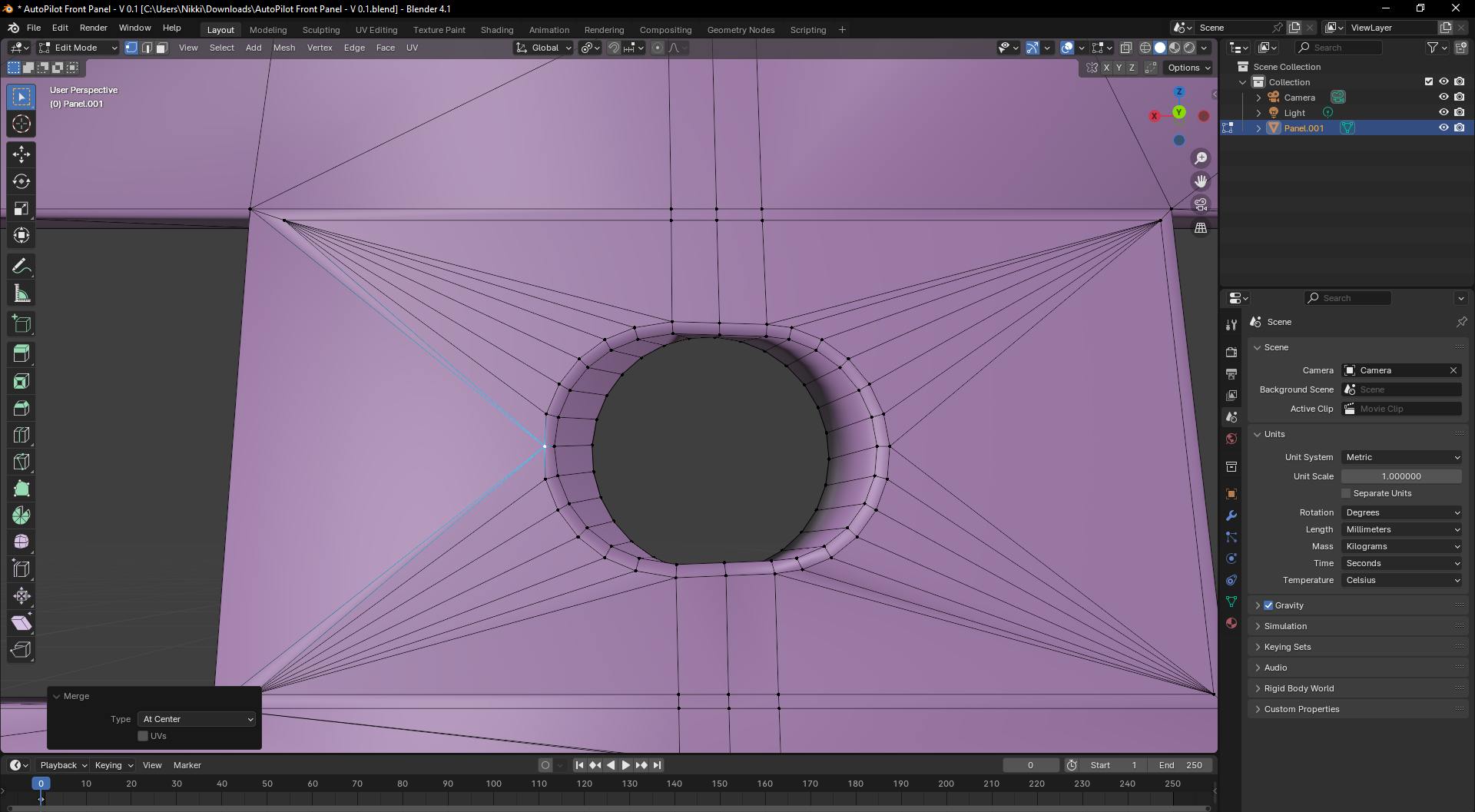Select the Measure tool
The width and height of the screenshot is (1475, 812).
[22, 293]
